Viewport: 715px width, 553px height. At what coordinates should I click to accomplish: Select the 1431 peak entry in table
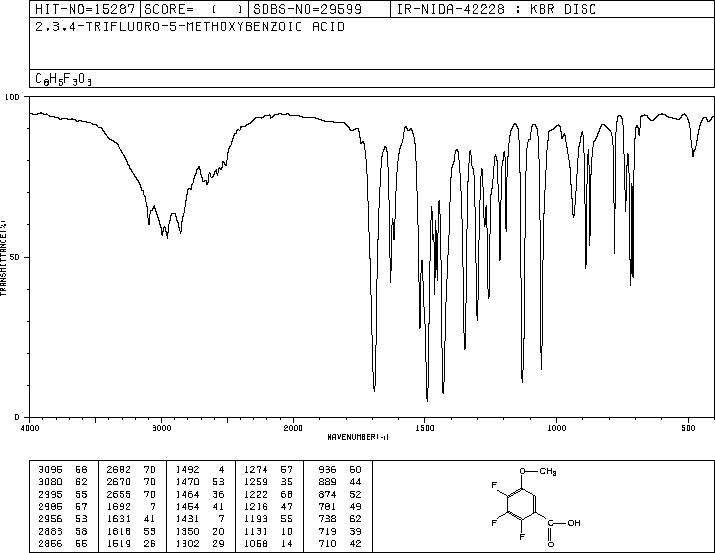(200, 519)
